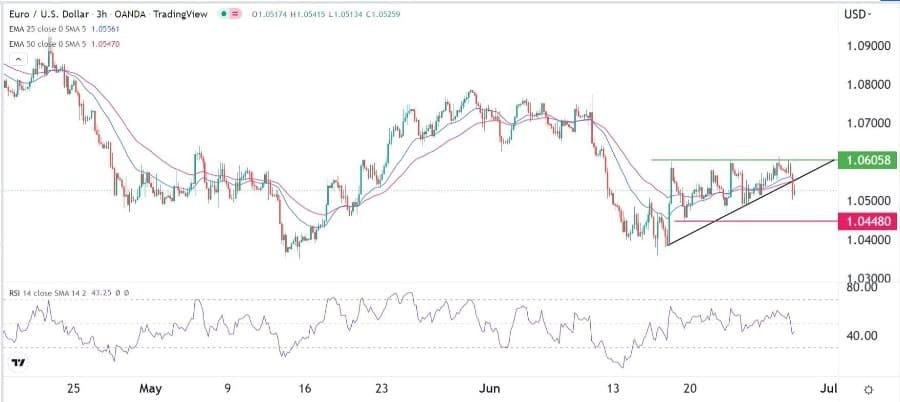
Task: Click the high price H1.05415
Action: (x=309, y=14)
